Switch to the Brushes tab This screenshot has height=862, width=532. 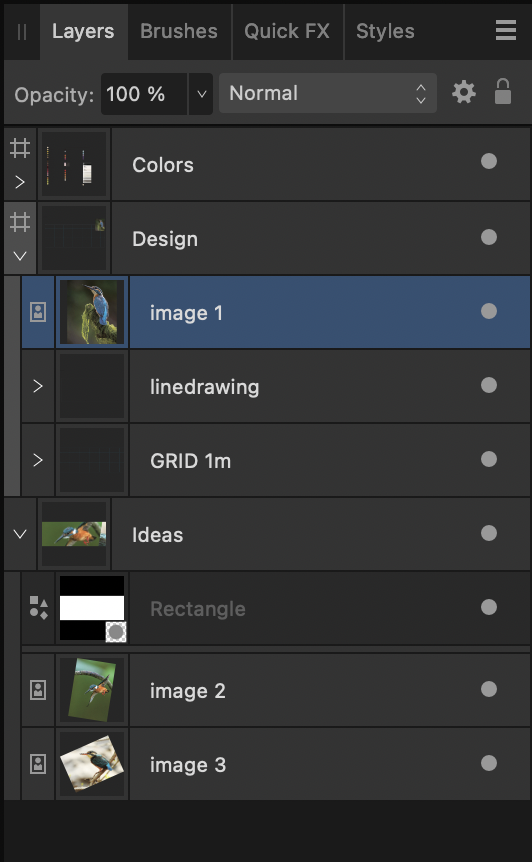coord(179,31)
